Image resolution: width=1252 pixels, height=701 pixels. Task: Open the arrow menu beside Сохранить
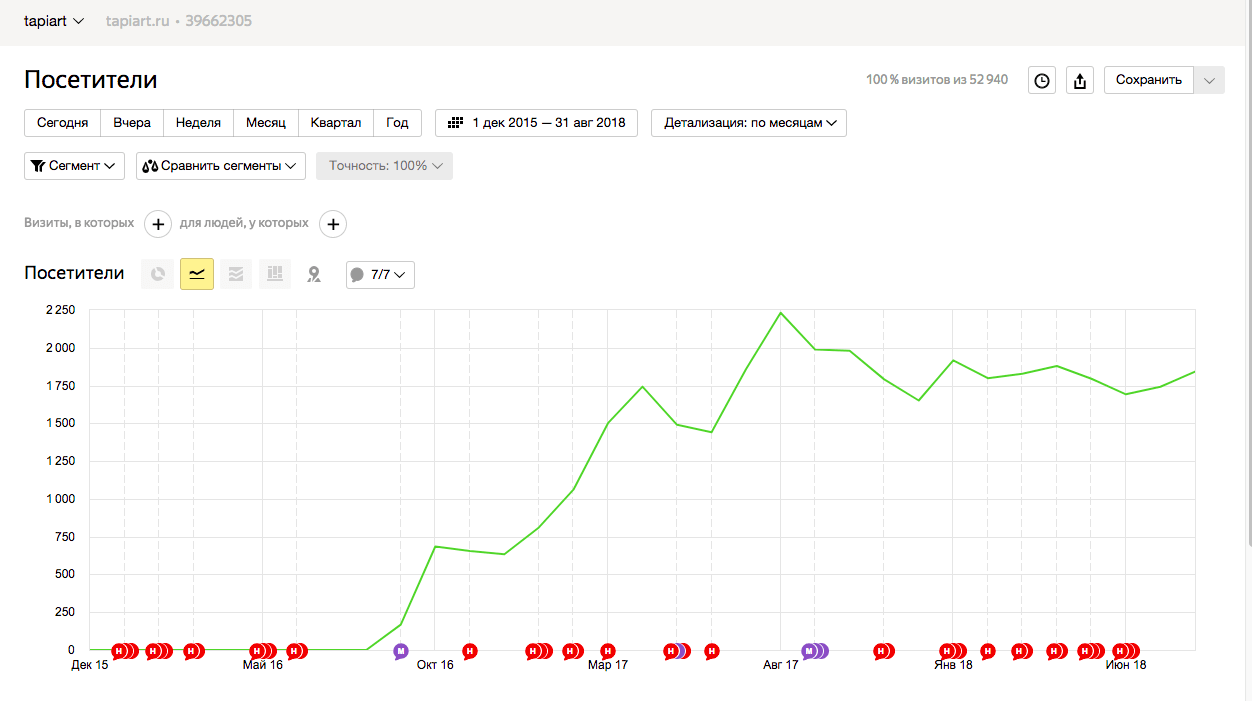(1210, 80)
